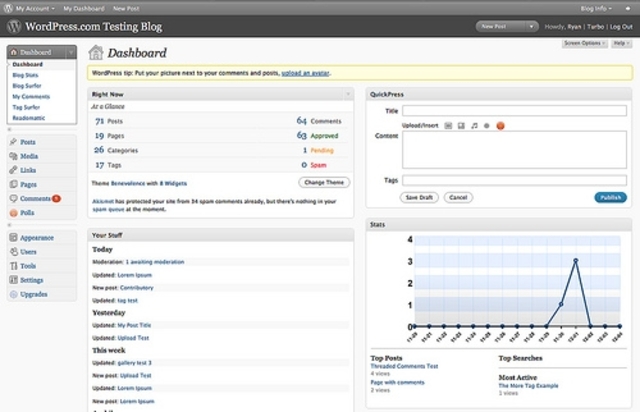The width and height of the screenshot is (640, 412).
Task: Collapse the sidebar with top separator arrow
Action: [10, 129]
